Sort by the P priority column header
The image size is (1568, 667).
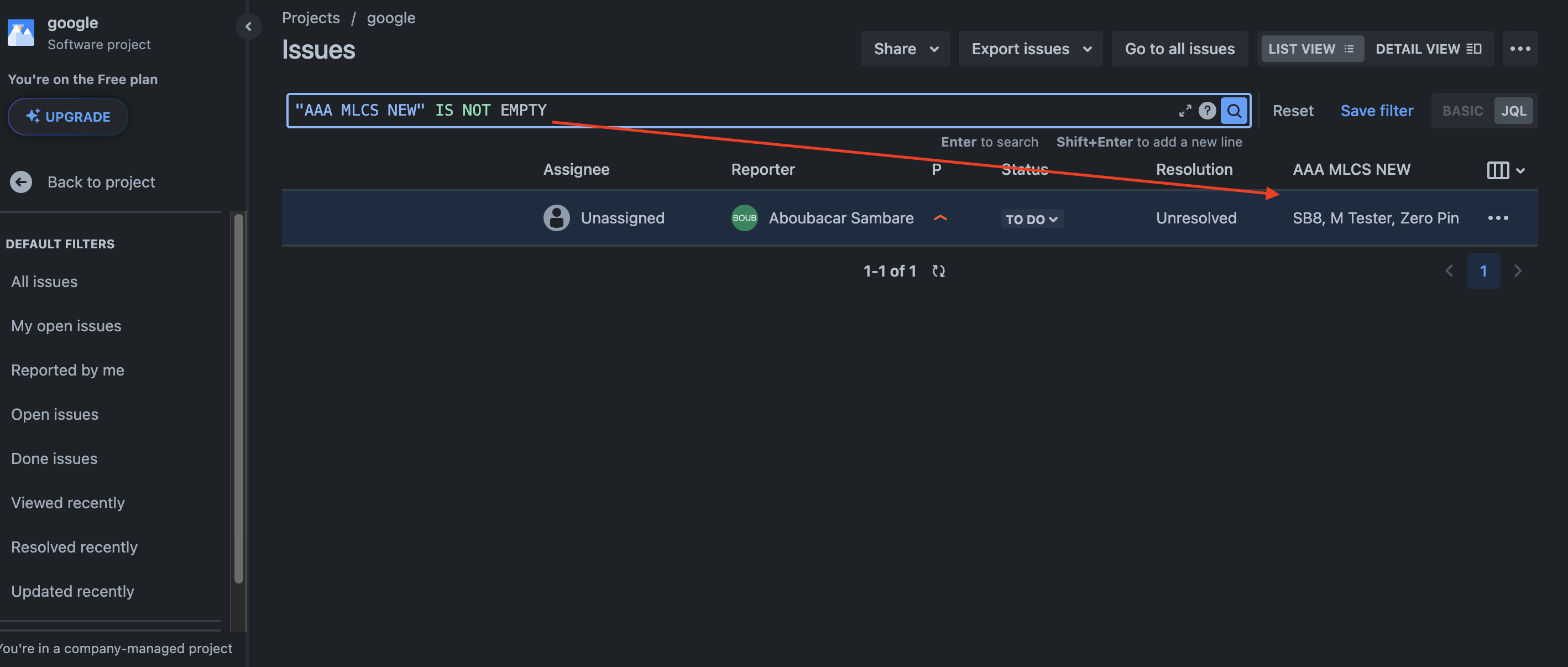(x=936, y=169)
